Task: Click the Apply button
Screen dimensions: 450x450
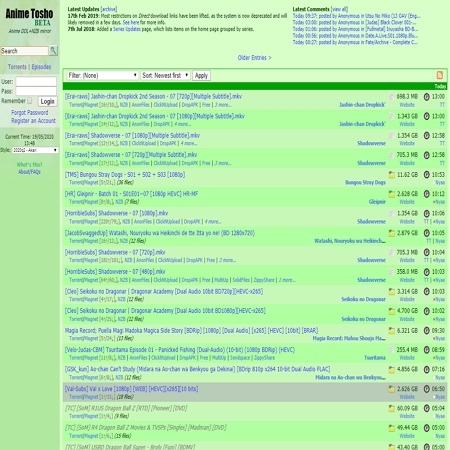Action: tap(201, 76)
